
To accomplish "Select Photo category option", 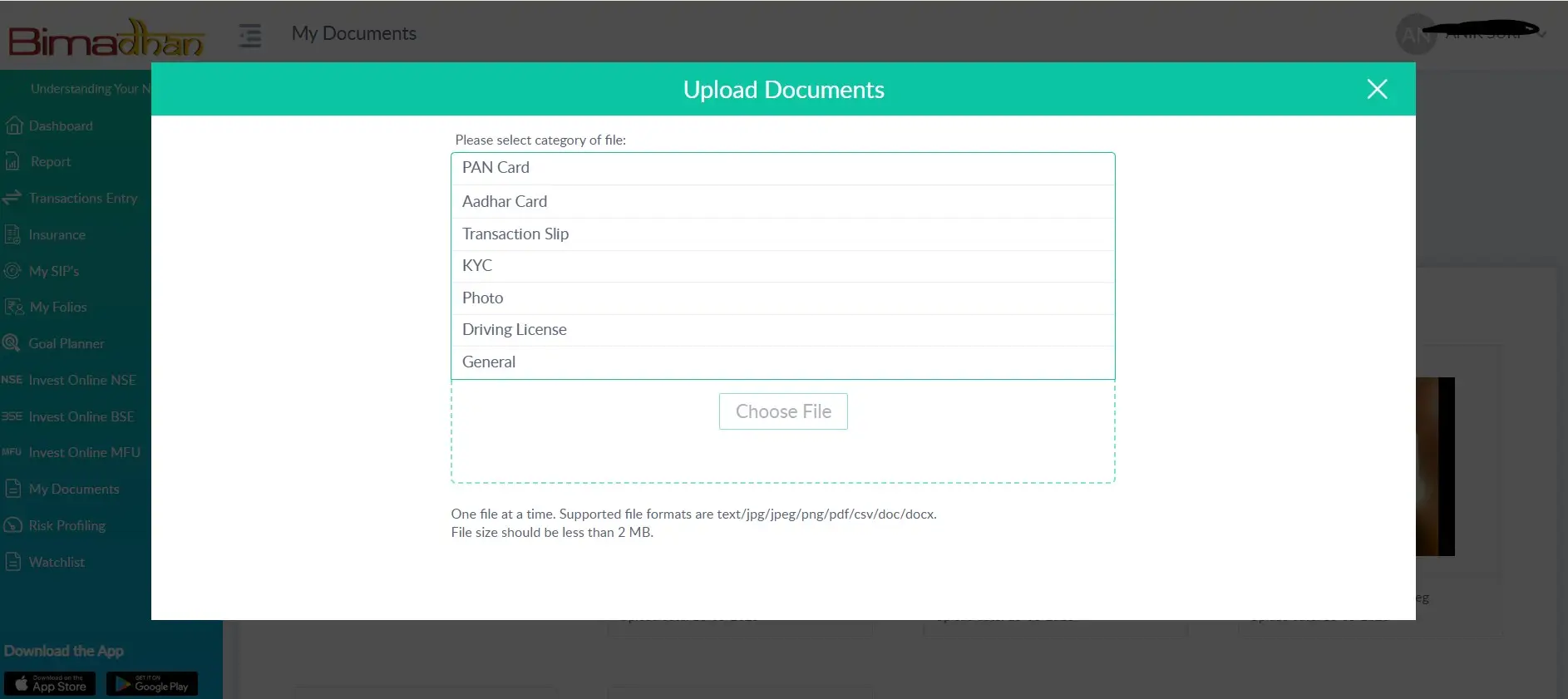I will click(782, 298).
